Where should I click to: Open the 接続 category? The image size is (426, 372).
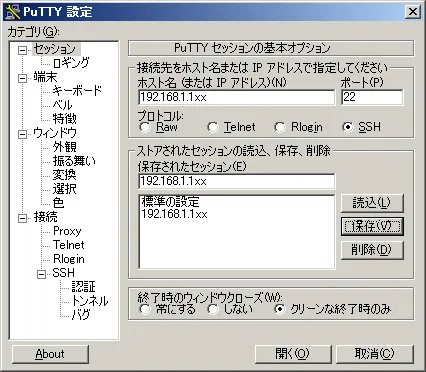coord(45,217)
